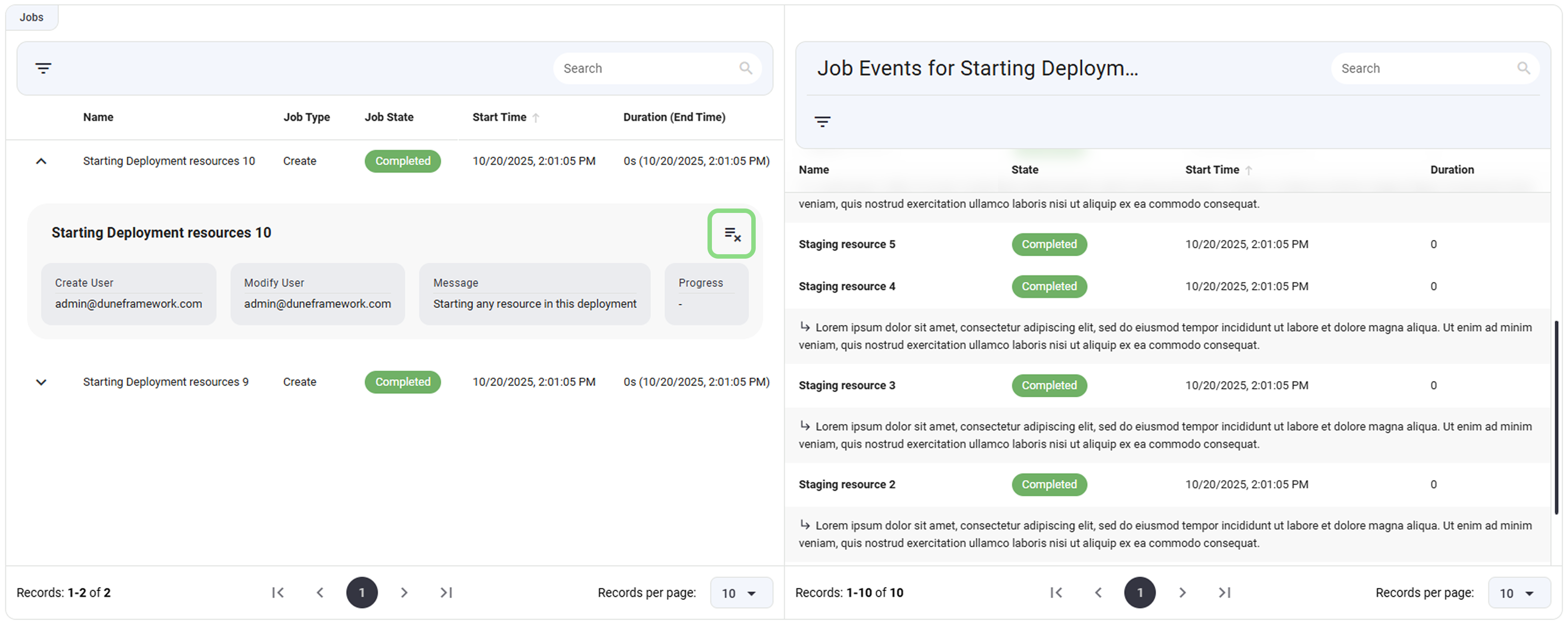Click the Completed badge for Staging resource 4
The height and width of the screenshot is (625, 1568).
1049,286
